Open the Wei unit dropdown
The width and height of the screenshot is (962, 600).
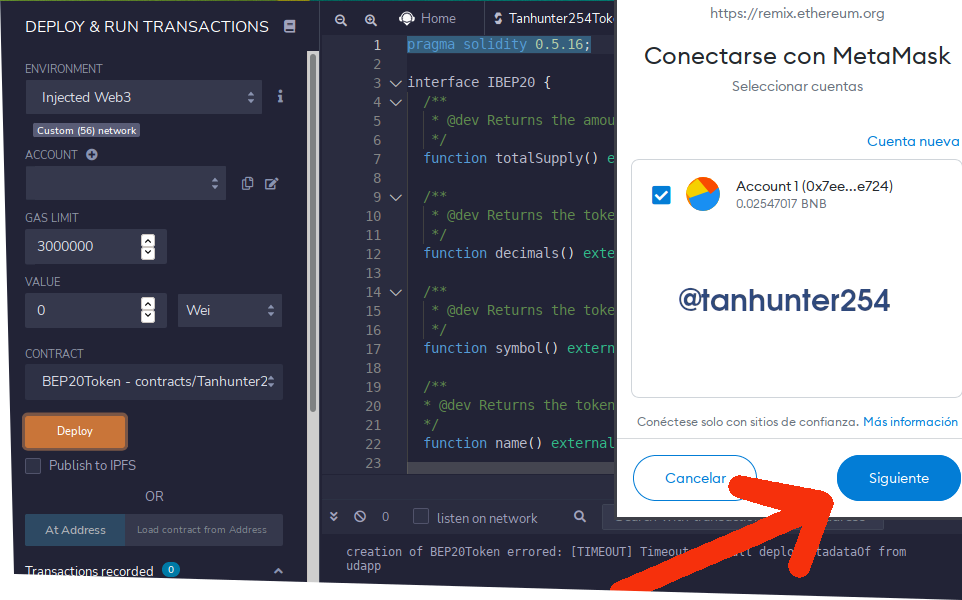tap(230, 310)
